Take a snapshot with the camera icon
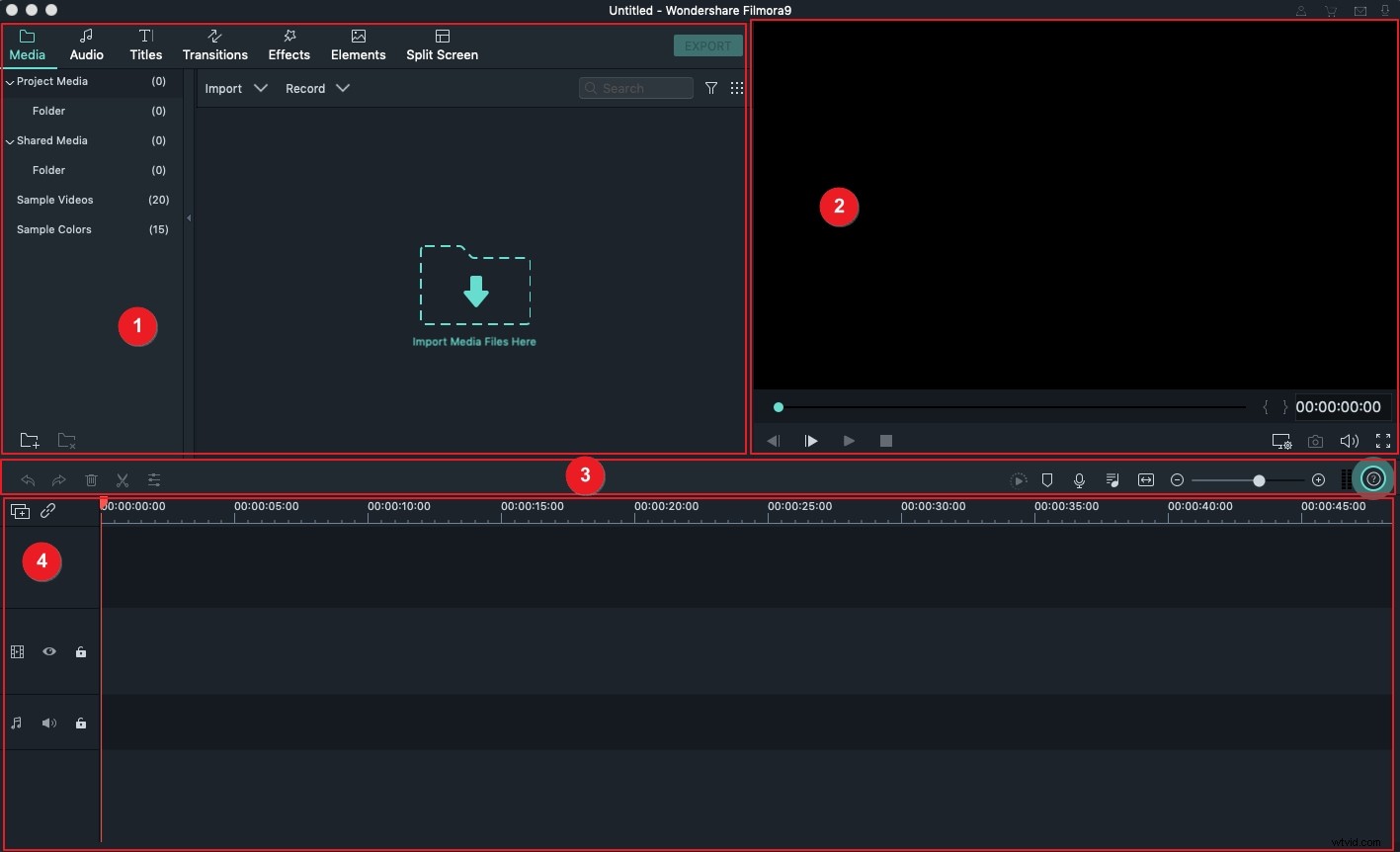 [1315, 442]
